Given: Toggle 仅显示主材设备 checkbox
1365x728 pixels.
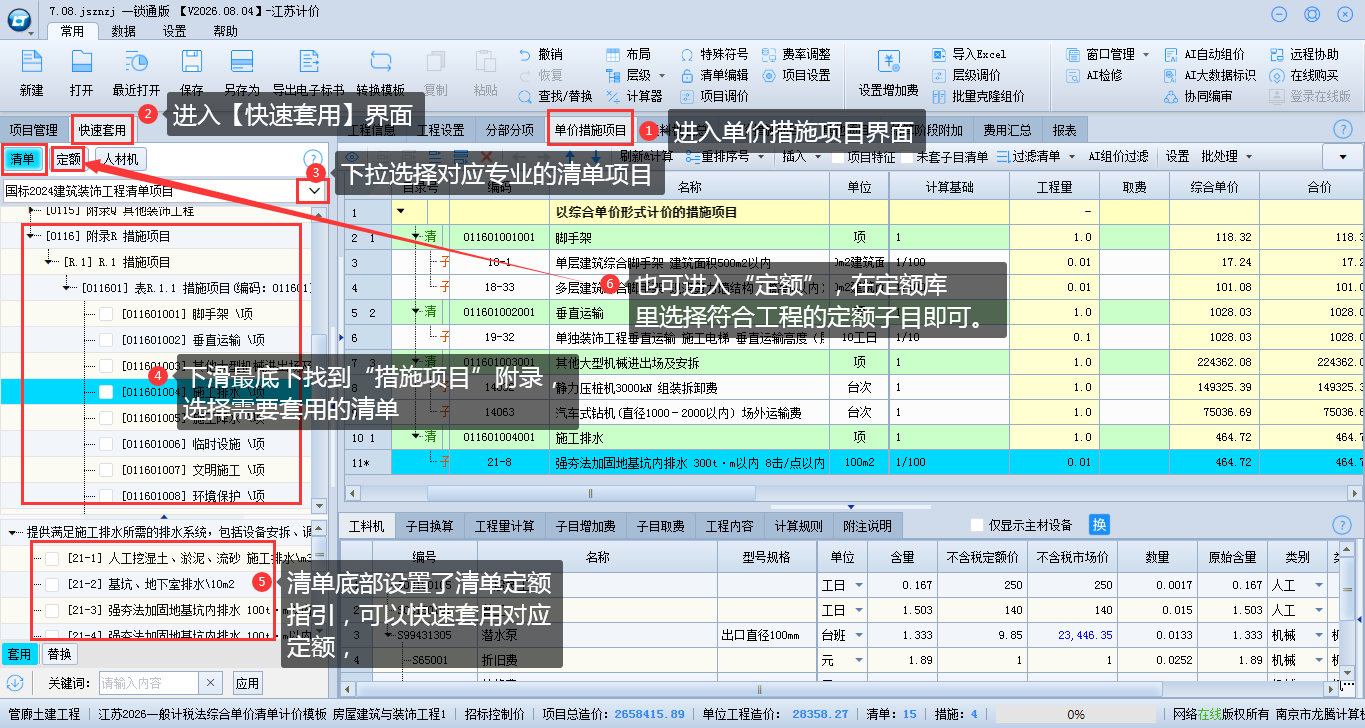Looking at the screenshot, I should coord(978,525).
